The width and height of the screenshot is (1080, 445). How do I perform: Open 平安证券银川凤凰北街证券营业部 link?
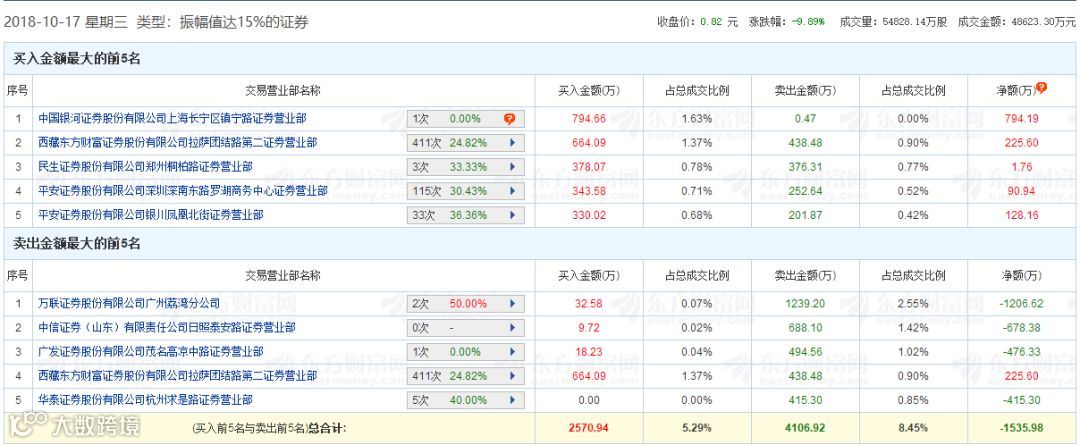(151, 215)
